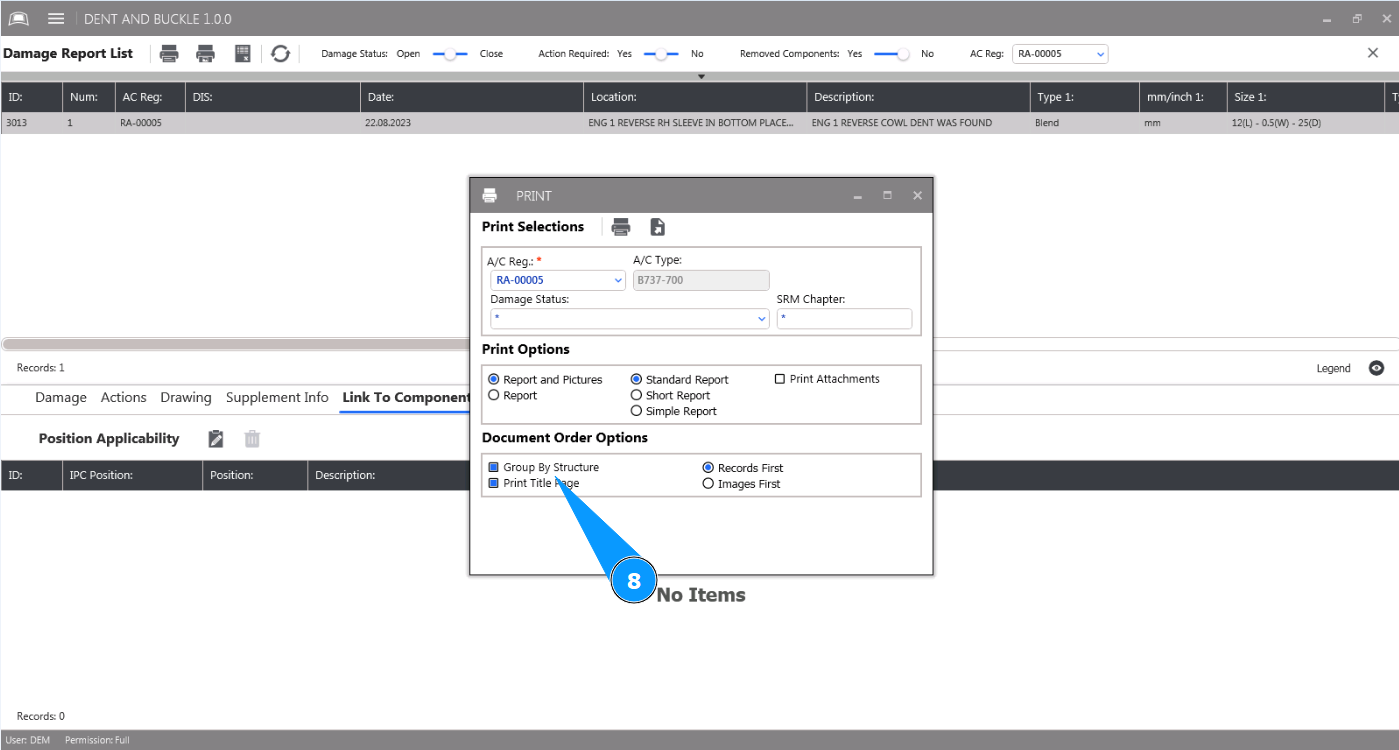Delete position using the trash icon

[x=252, y=438]
